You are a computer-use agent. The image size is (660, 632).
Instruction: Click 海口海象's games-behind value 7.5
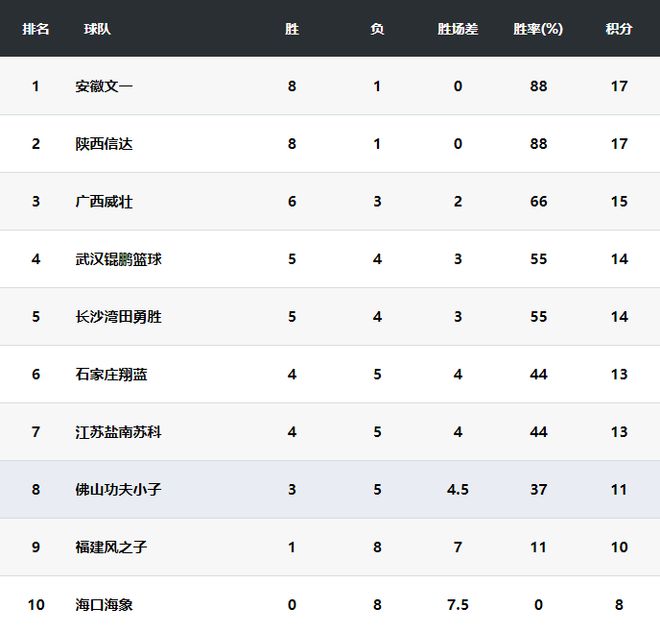[458, 605]
